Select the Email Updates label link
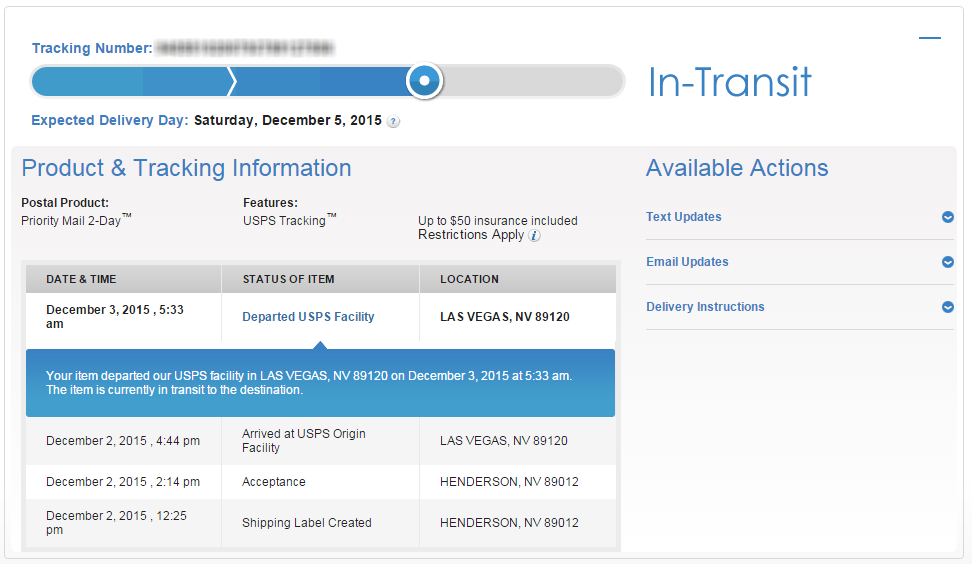The width and height of the screenshot is (972, 564). point(687,262)
